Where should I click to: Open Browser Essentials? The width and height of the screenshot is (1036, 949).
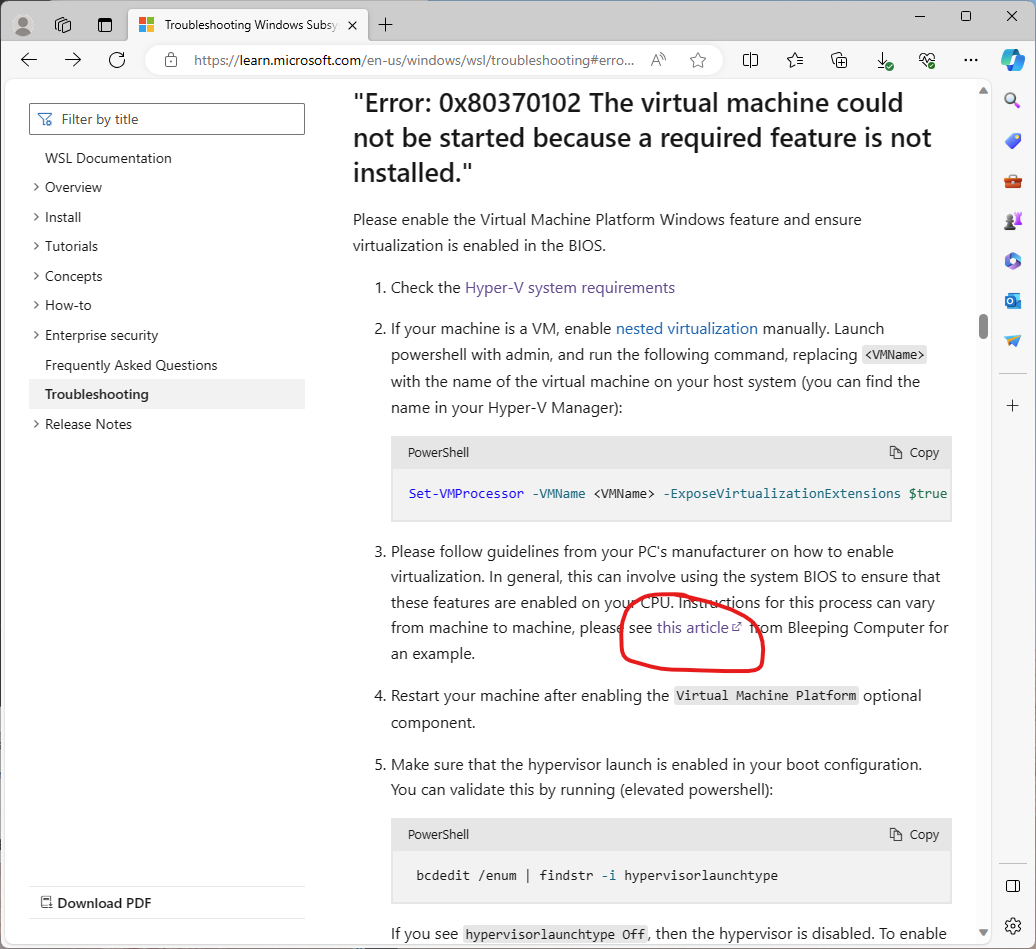point(927,60)
